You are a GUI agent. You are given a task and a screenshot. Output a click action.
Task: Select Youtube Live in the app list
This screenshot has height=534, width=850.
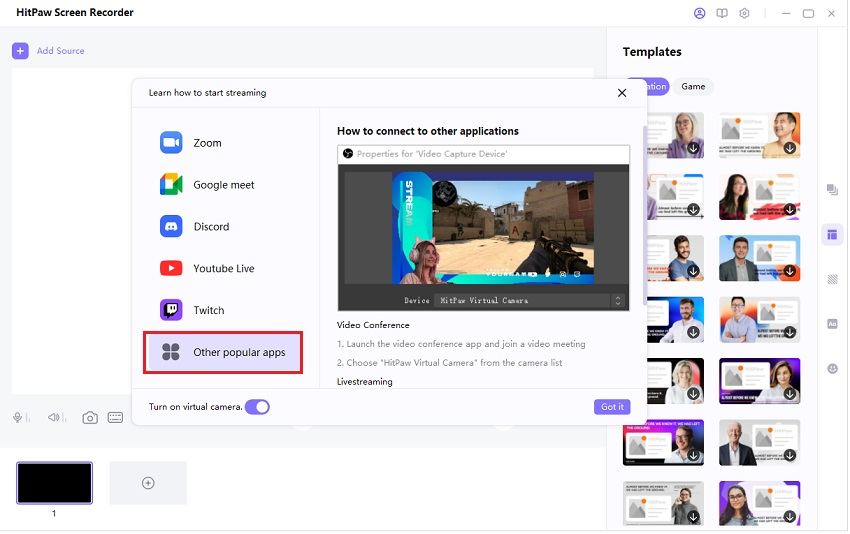(x=223, y=268)
